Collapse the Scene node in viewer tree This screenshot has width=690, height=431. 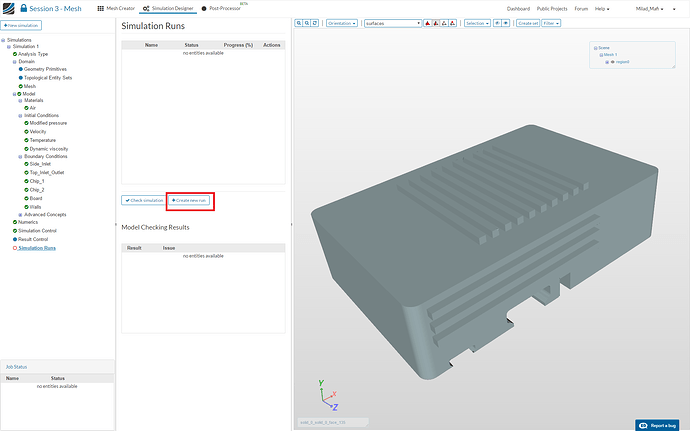(595, 48)
